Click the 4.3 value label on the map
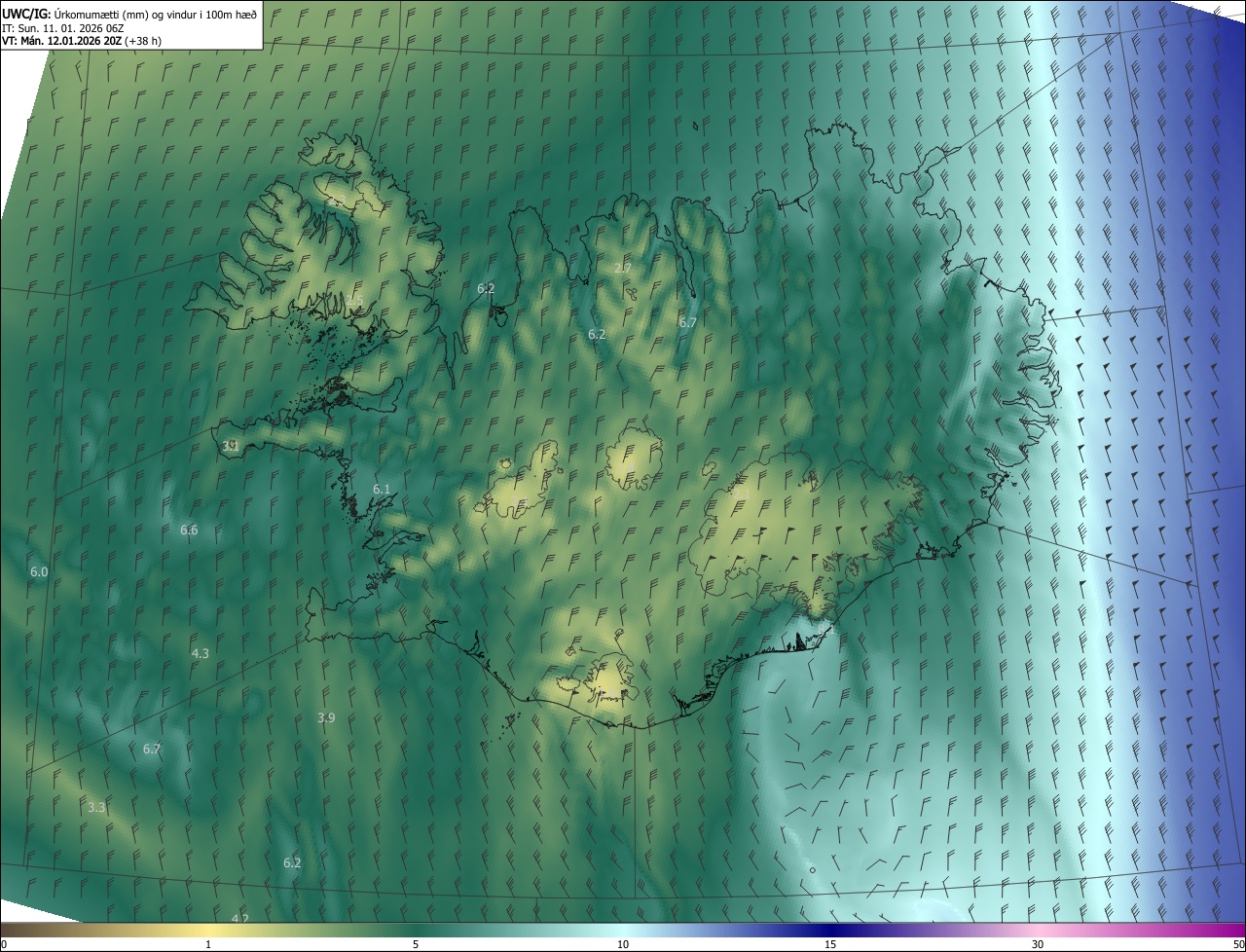This screenshot has width=1246, height=952. tap(200, 654)
